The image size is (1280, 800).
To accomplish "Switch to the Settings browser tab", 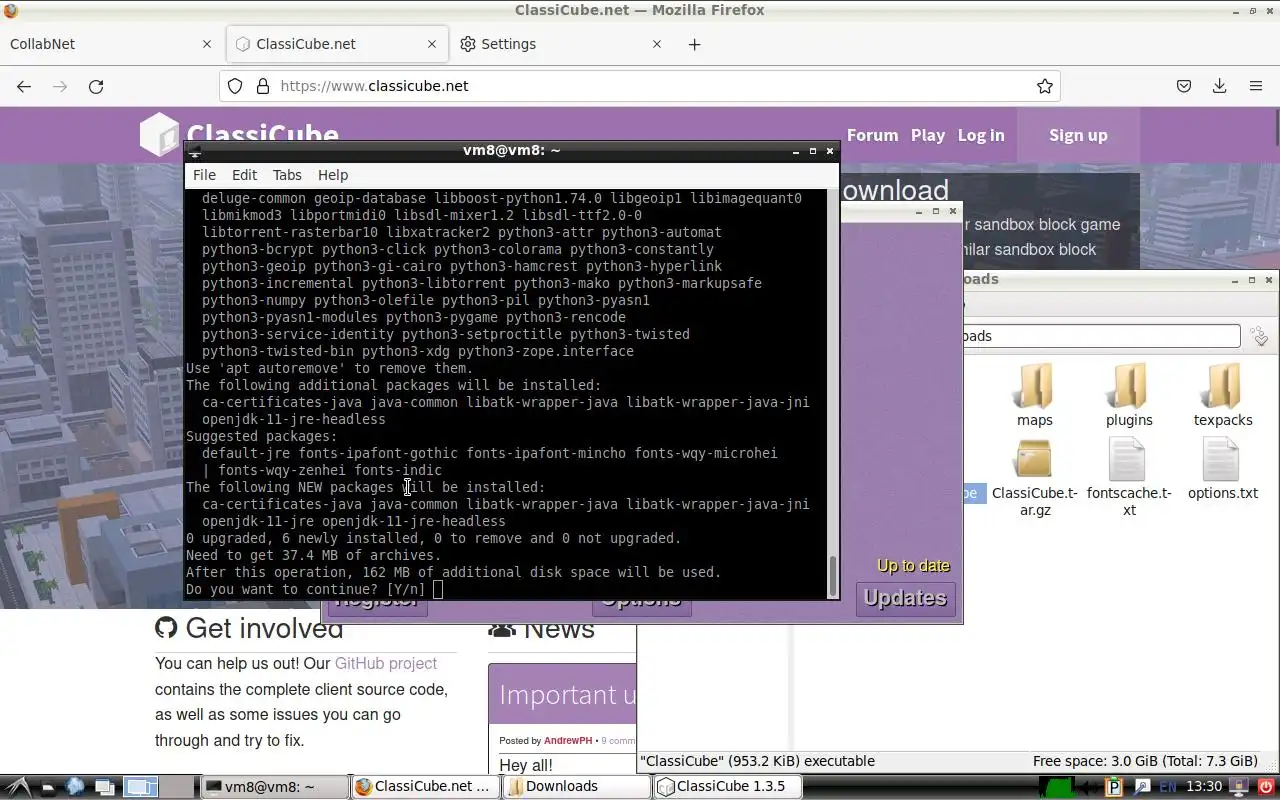I will [563, 44].
